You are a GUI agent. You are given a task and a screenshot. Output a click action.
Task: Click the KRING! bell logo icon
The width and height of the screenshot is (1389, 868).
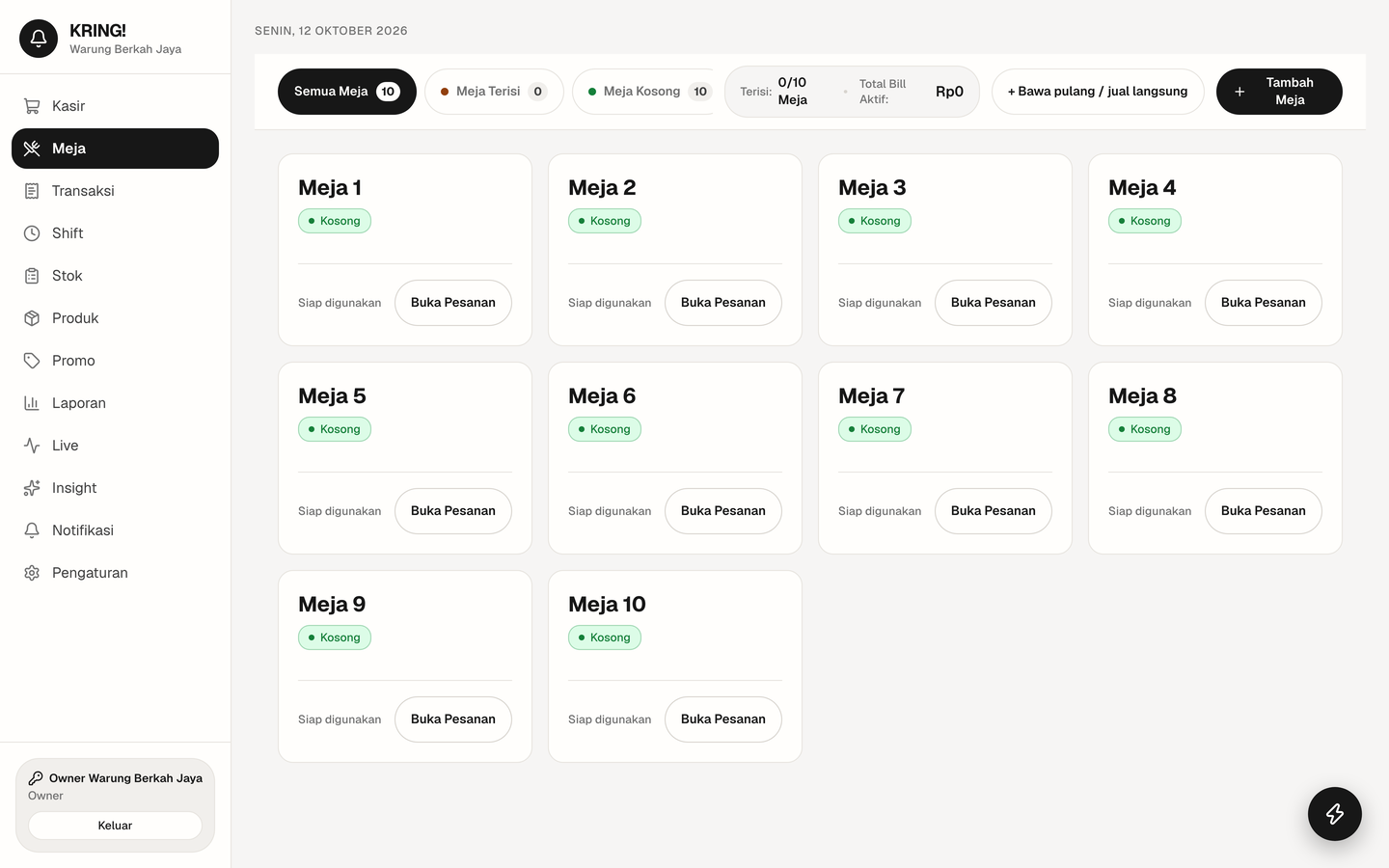pyautogui.click(x=39, y=39)
